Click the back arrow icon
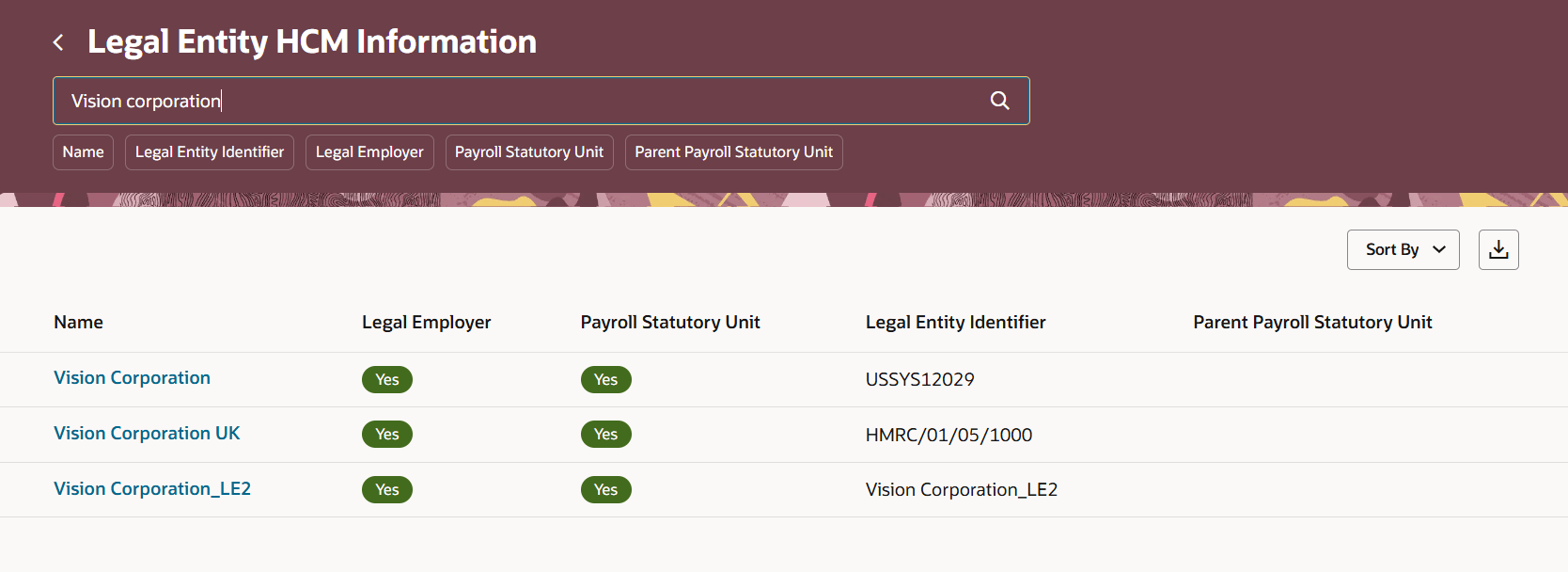Image resolution: width=1568 pixels, height=572 pixels. click(58, 42)
